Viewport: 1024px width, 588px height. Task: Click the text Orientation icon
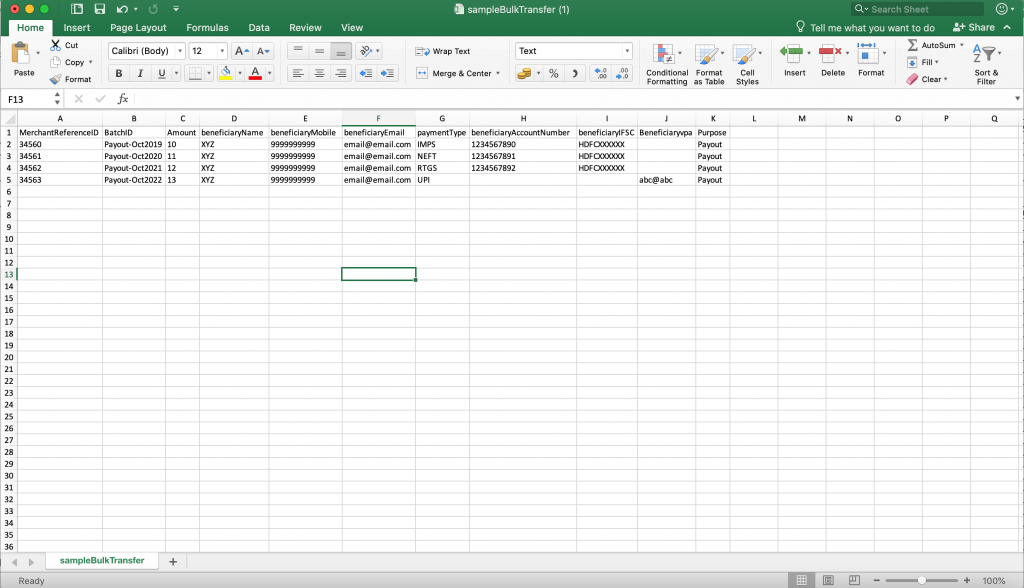pos(366,51)
